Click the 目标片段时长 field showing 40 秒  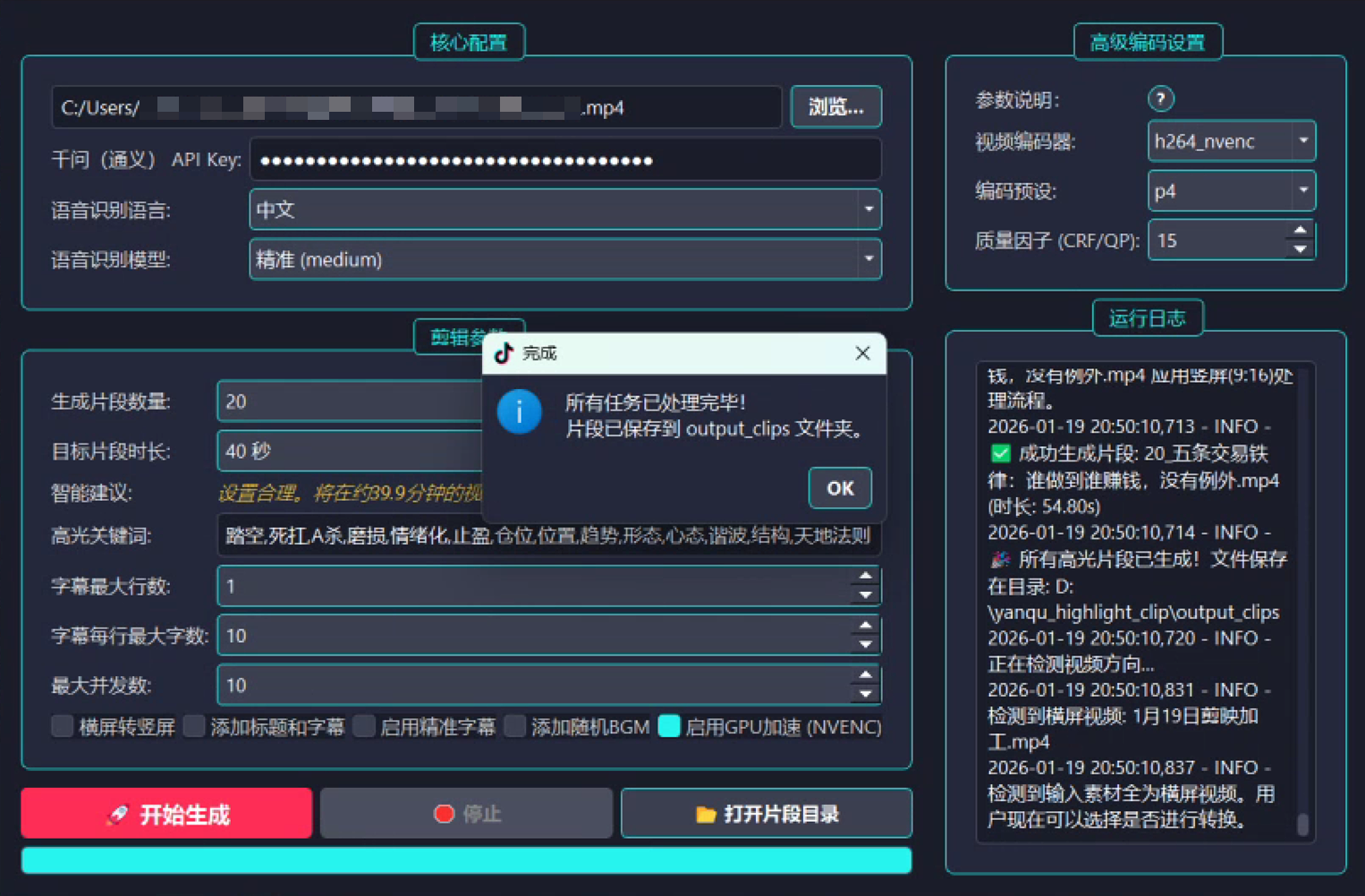(x=351, y=451)
